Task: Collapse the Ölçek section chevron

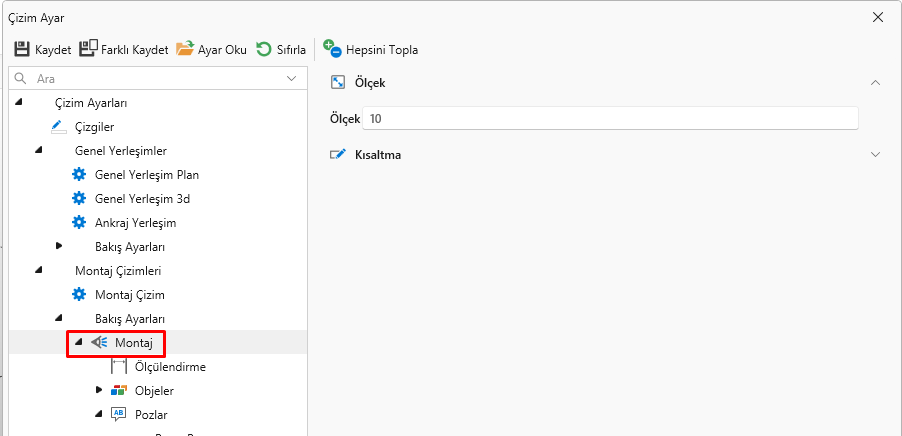Action: point(875,83)
